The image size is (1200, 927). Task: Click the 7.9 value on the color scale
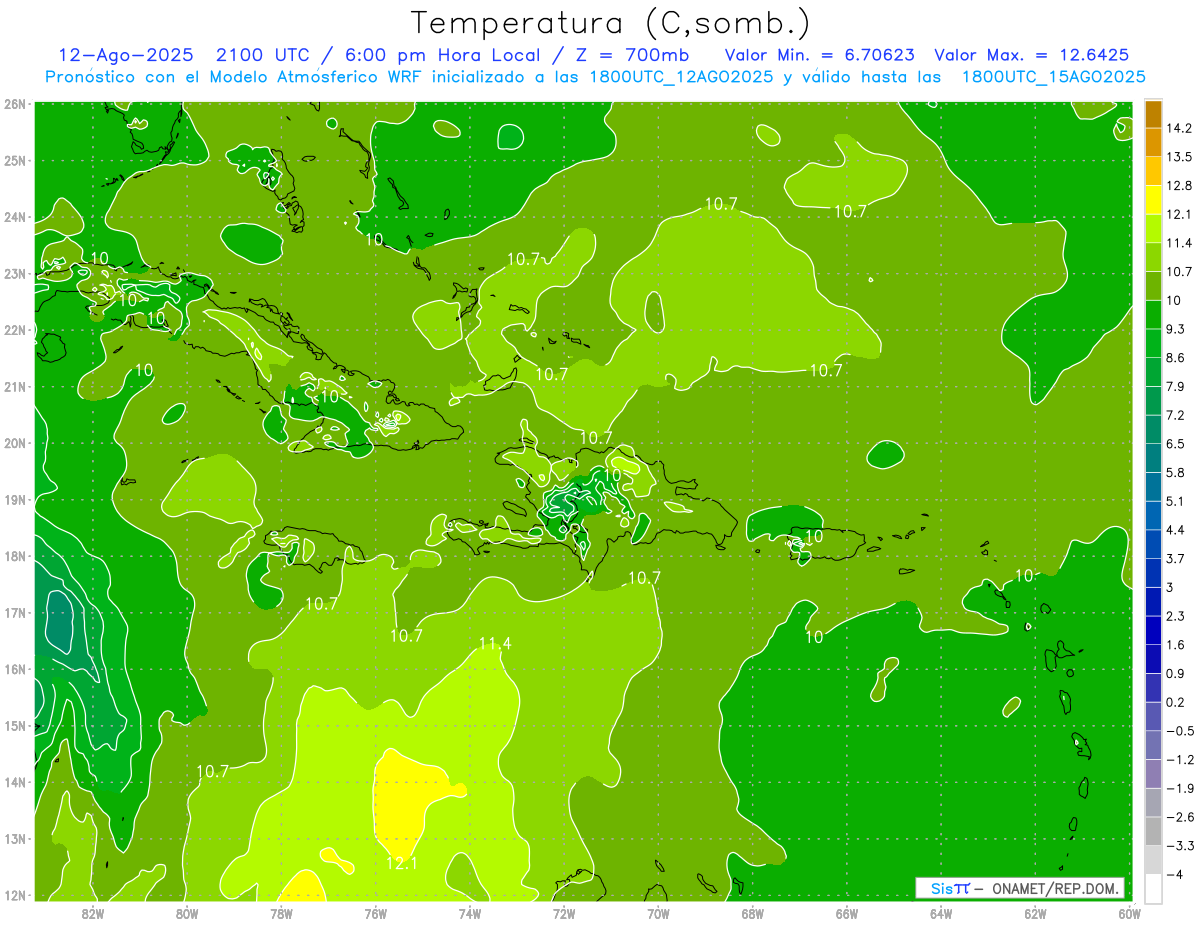1176,386
